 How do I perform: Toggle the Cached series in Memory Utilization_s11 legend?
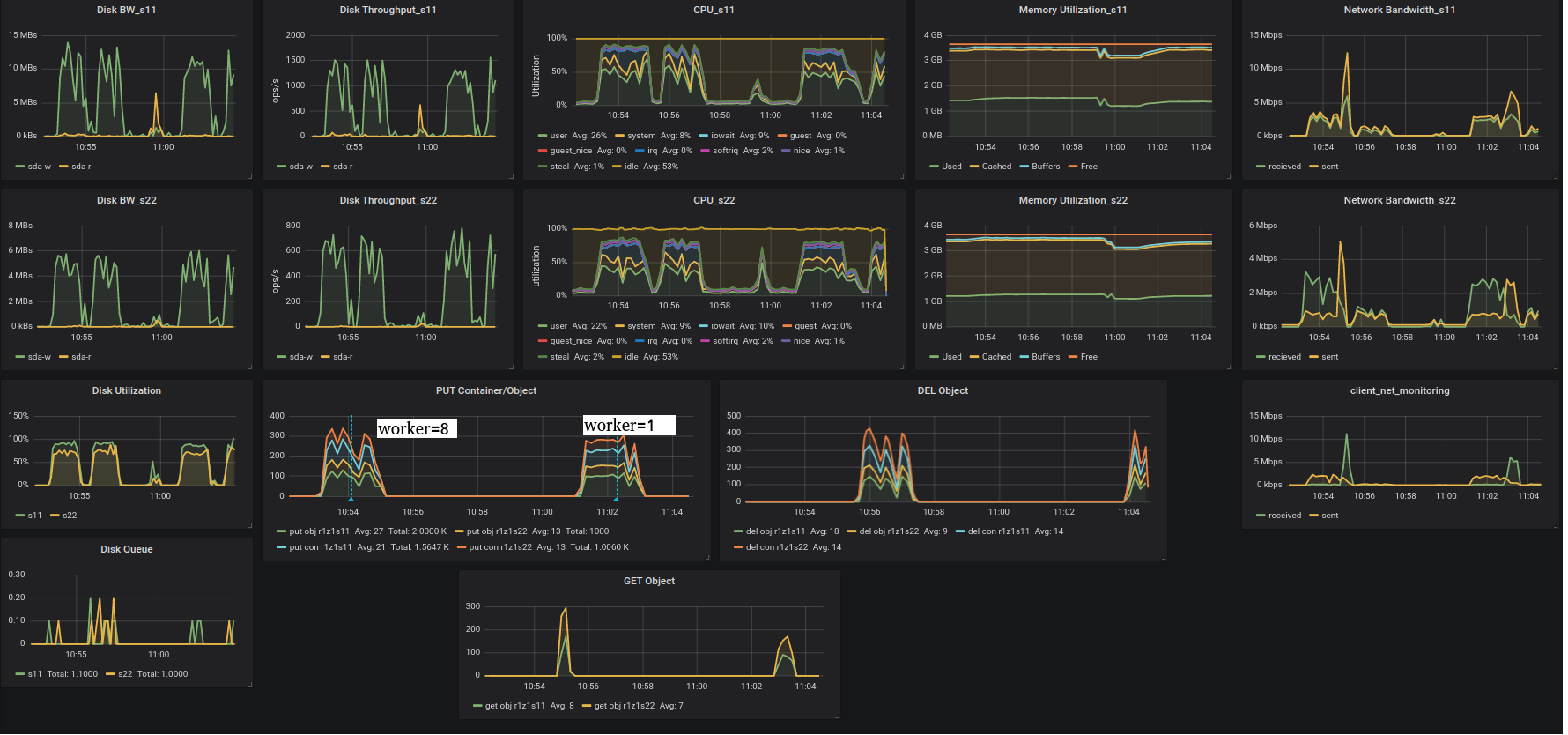[x=996, y=167]
